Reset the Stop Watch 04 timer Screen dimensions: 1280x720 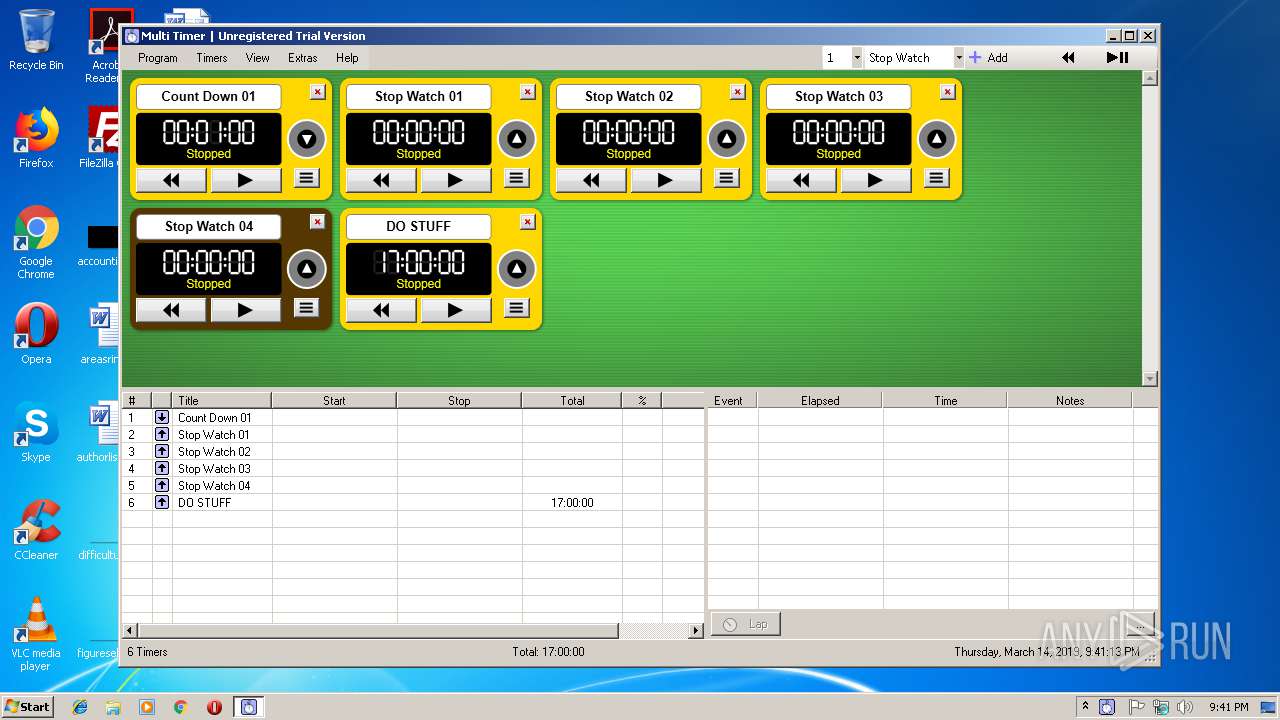(171, 310)
